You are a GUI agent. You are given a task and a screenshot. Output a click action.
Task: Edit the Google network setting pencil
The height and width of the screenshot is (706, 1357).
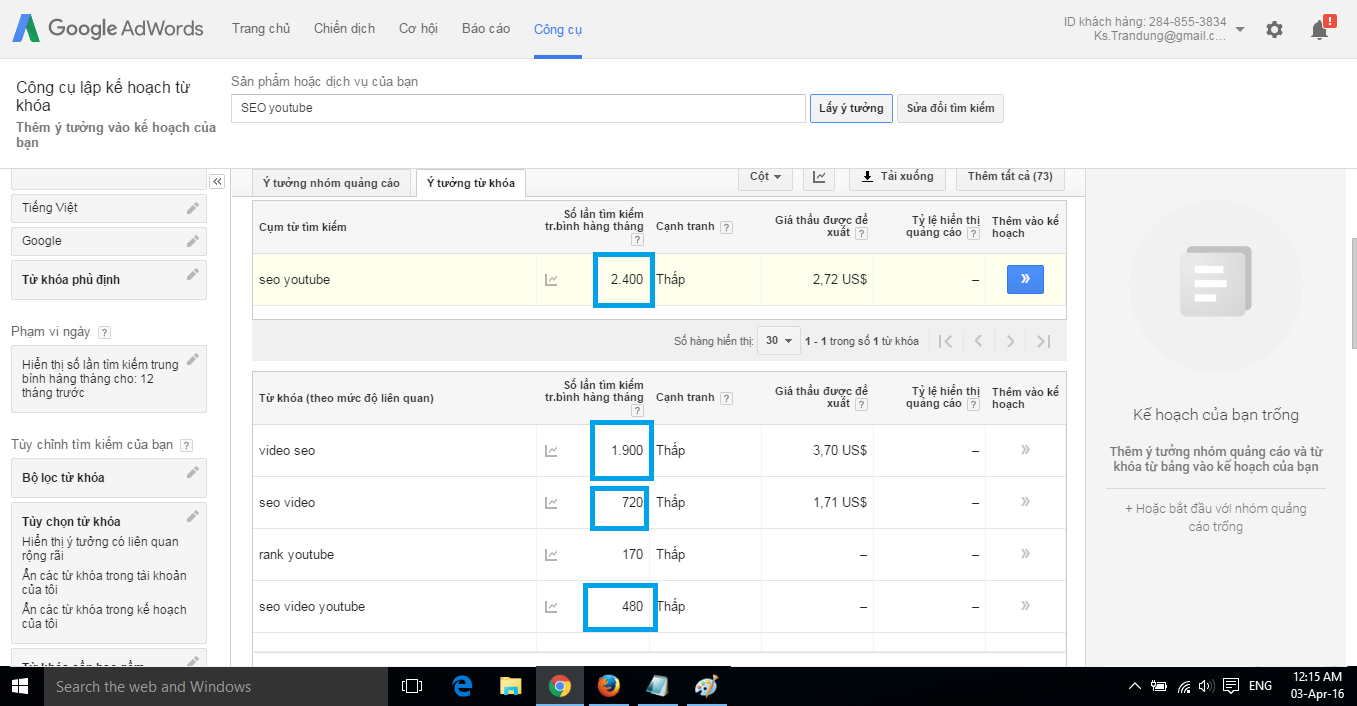(x=193, y=240)
